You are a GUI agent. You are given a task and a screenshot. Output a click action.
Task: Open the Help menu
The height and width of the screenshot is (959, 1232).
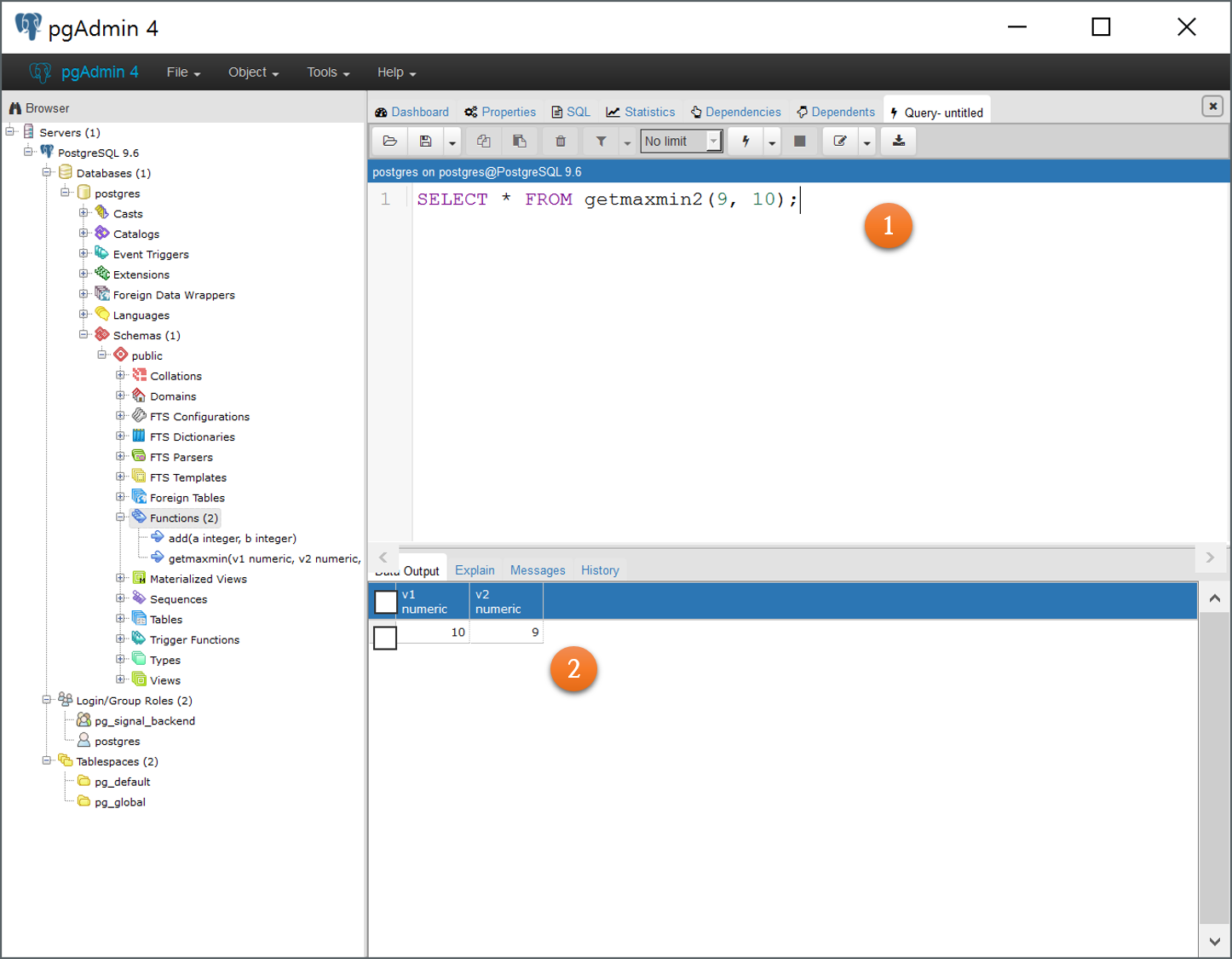tap(396, 72)
